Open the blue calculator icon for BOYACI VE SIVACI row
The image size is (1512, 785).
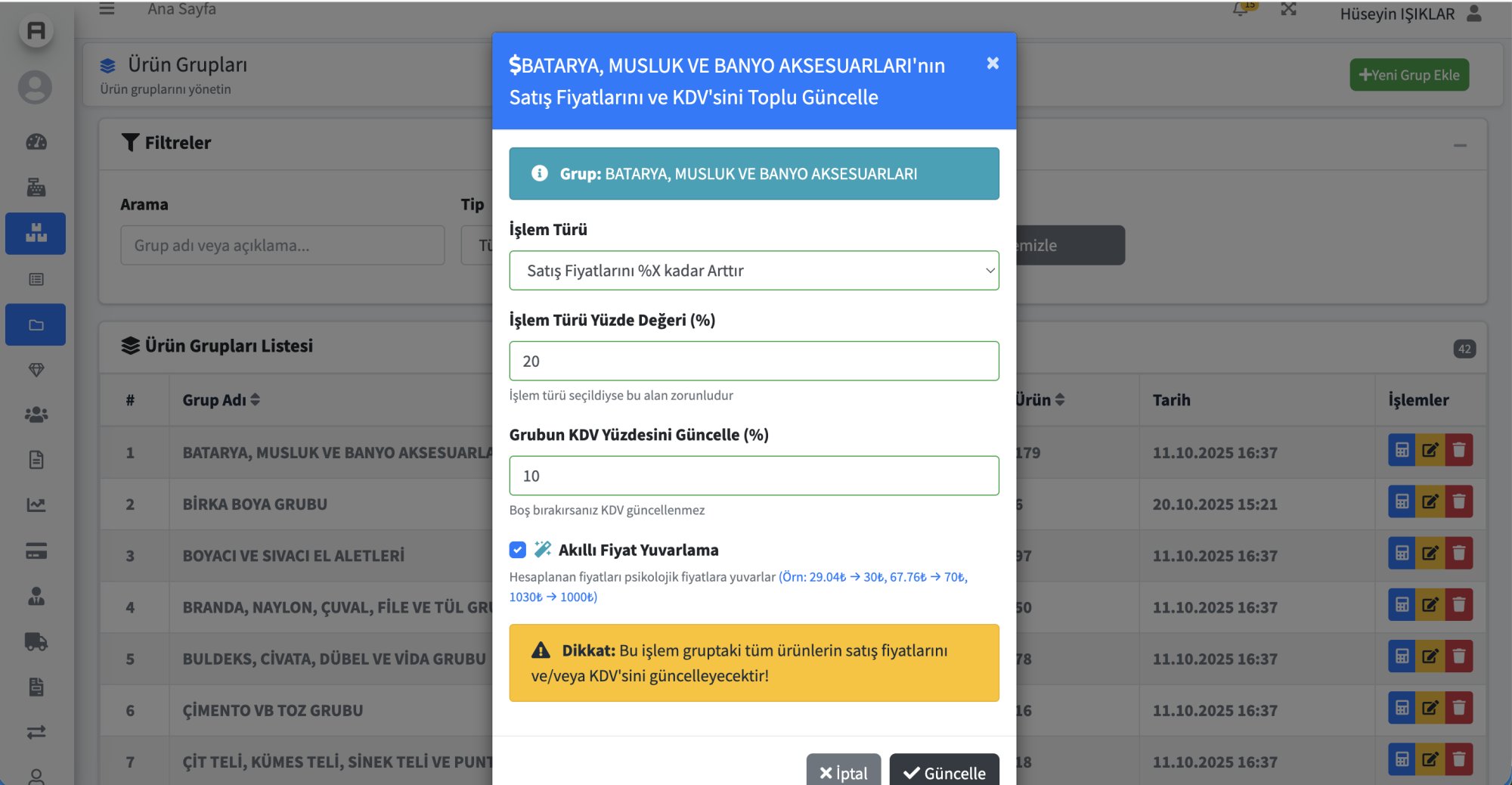1402,553
